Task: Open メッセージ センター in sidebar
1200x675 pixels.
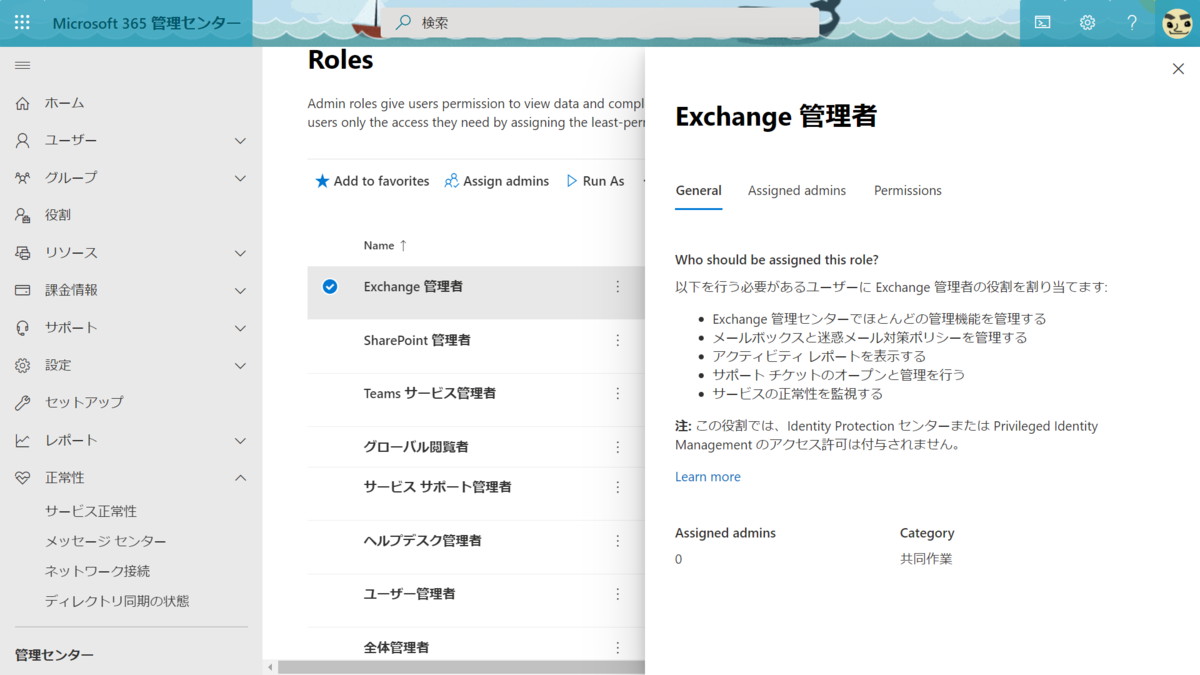Action: point(106,541)
